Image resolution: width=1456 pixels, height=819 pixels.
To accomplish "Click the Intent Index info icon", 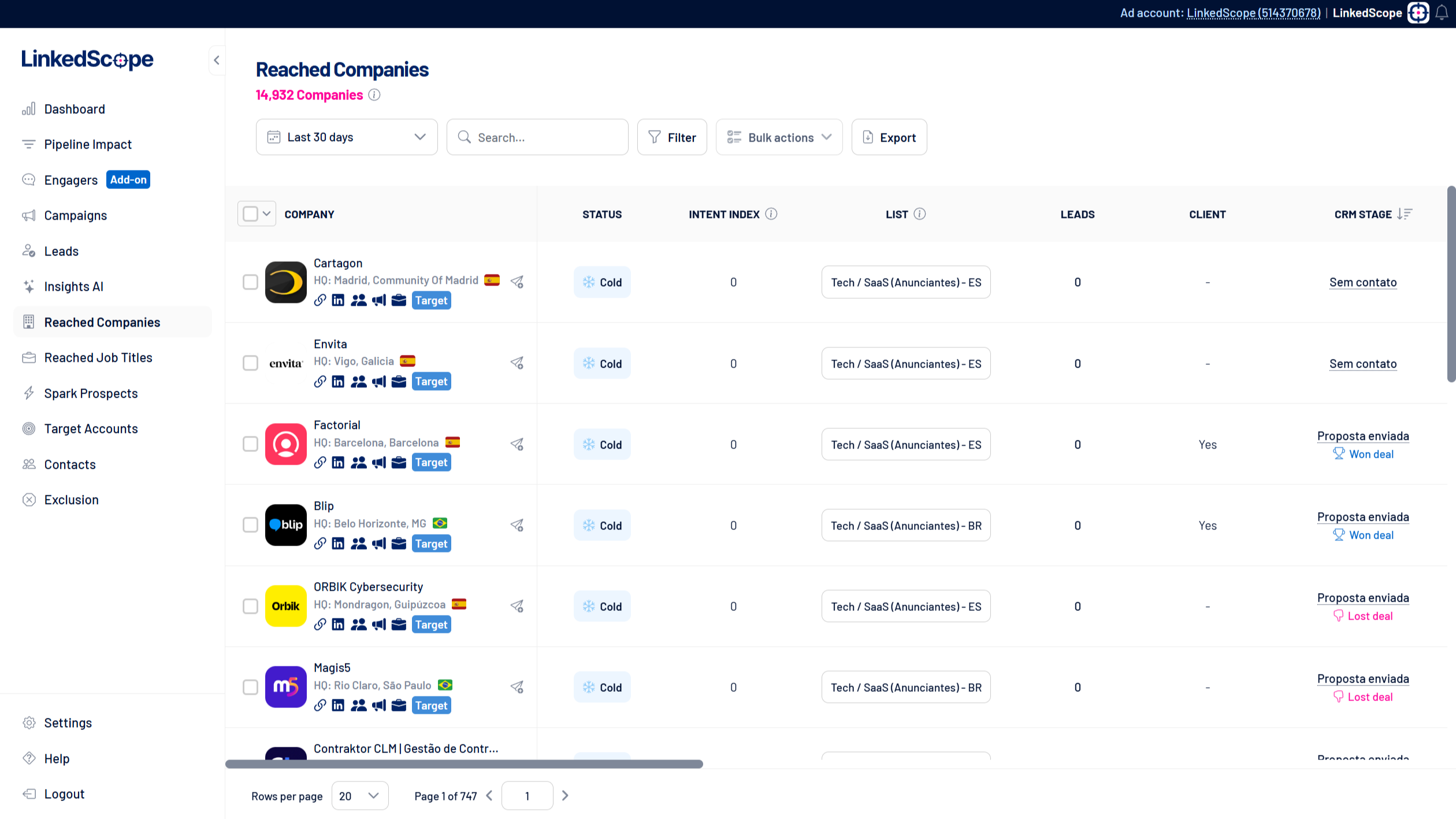I will coord(771,214).
